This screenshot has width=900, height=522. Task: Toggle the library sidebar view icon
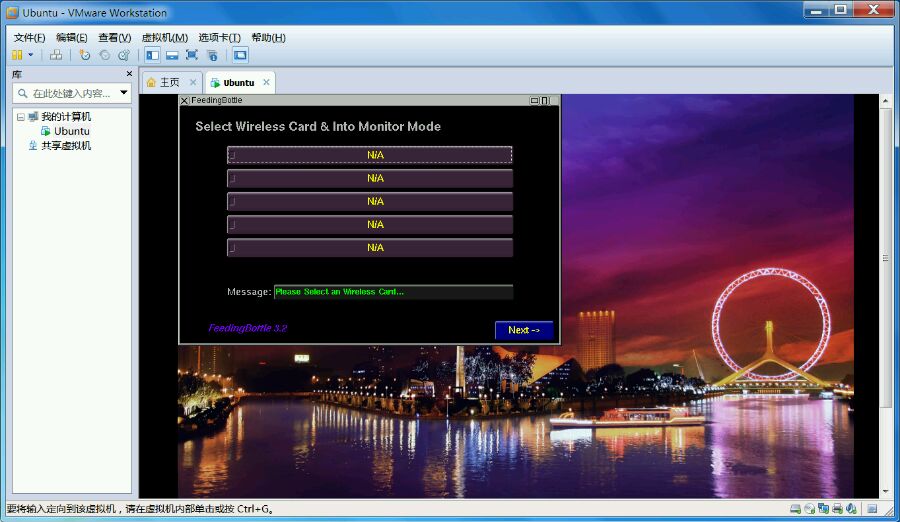pos(152,55)
